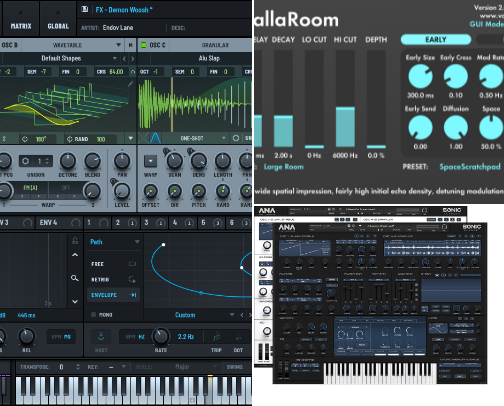
Task: Toggle the M button on the OSC B header
Action: pos(130,45)
